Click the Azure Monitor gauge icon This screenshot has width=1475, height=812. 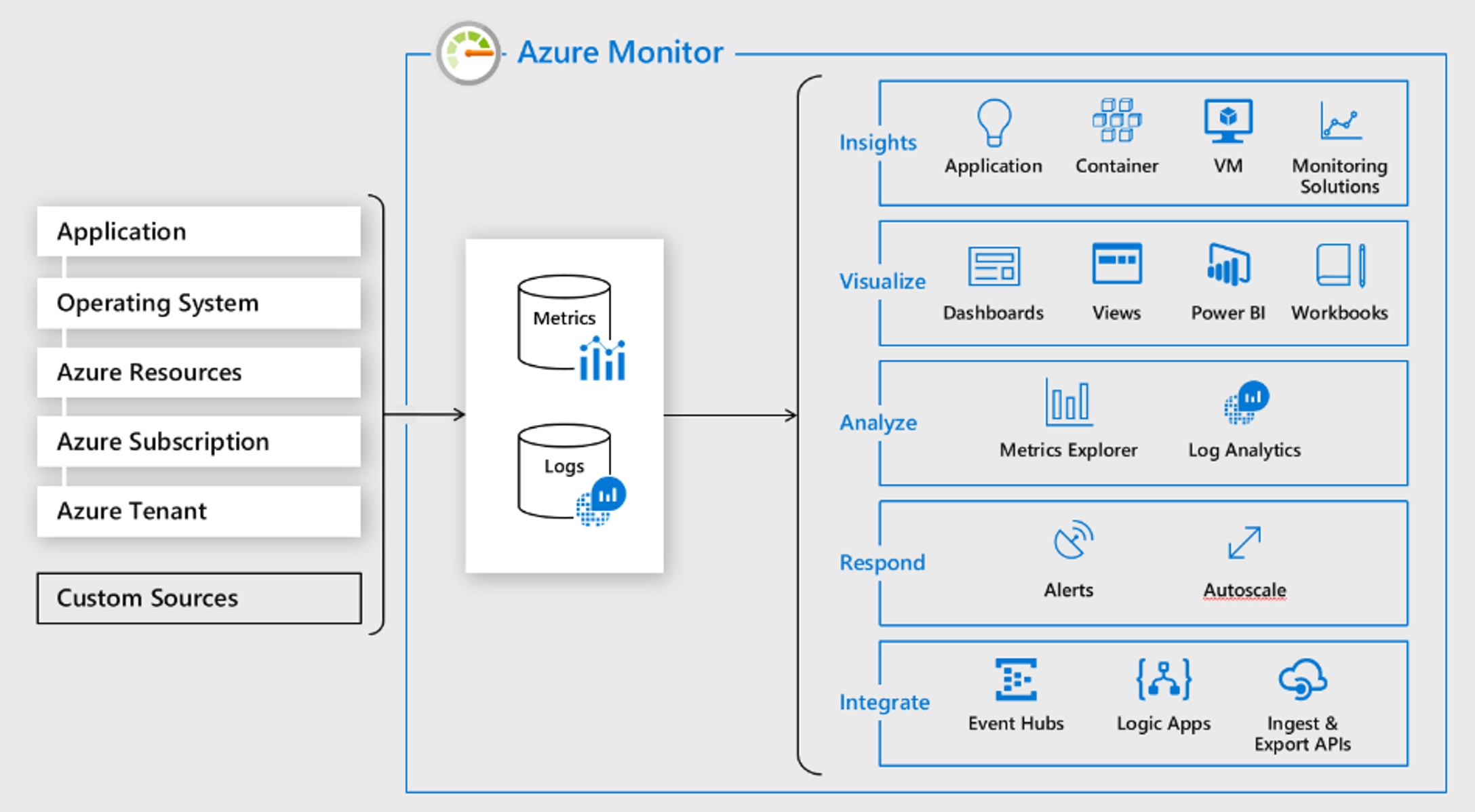469,53
